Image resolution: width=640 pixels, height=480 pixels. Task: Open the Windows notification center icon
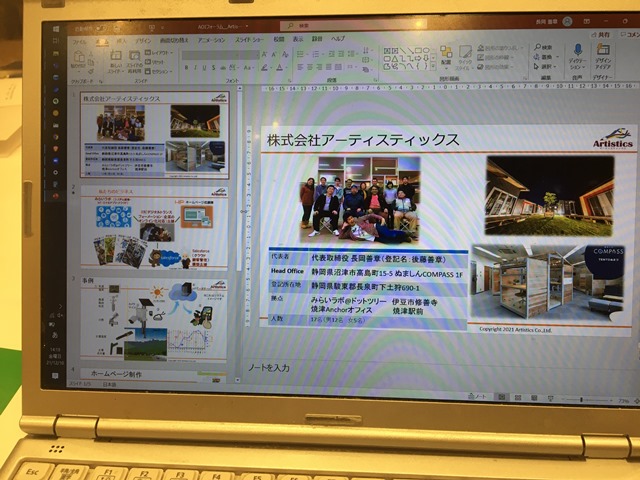(55, 376)
